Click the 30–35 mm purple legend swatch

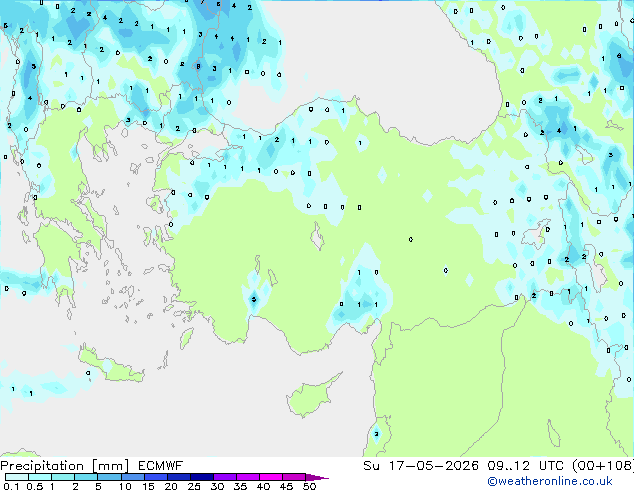coord(224,477)
